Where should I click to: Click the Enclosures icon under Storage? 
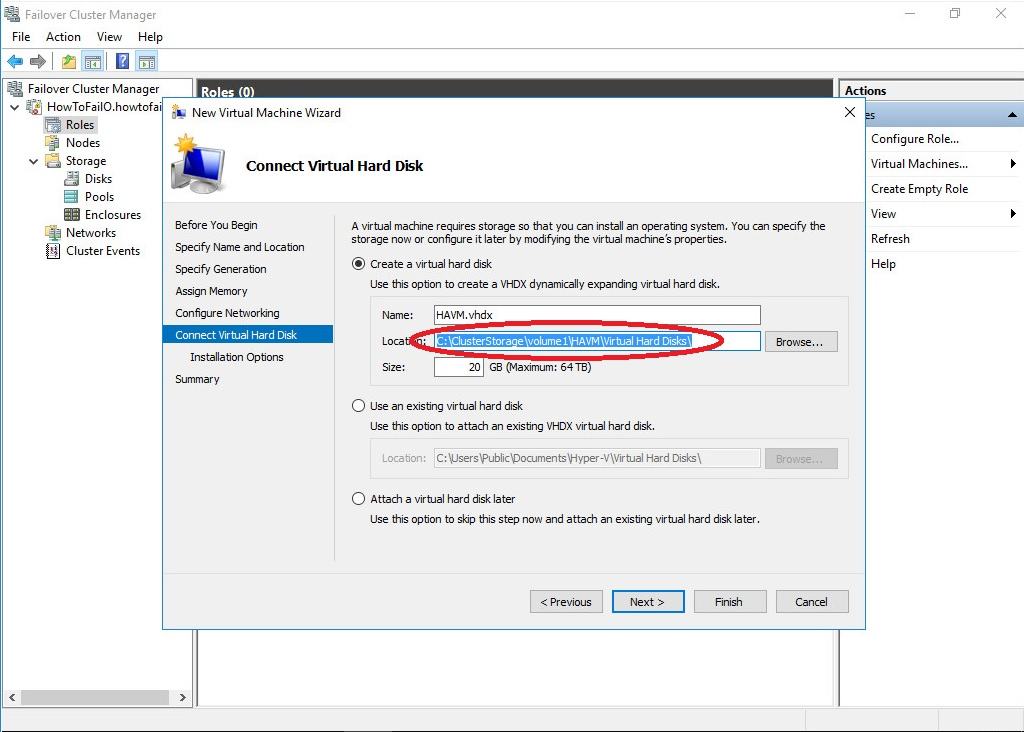[x=72, y=214]
